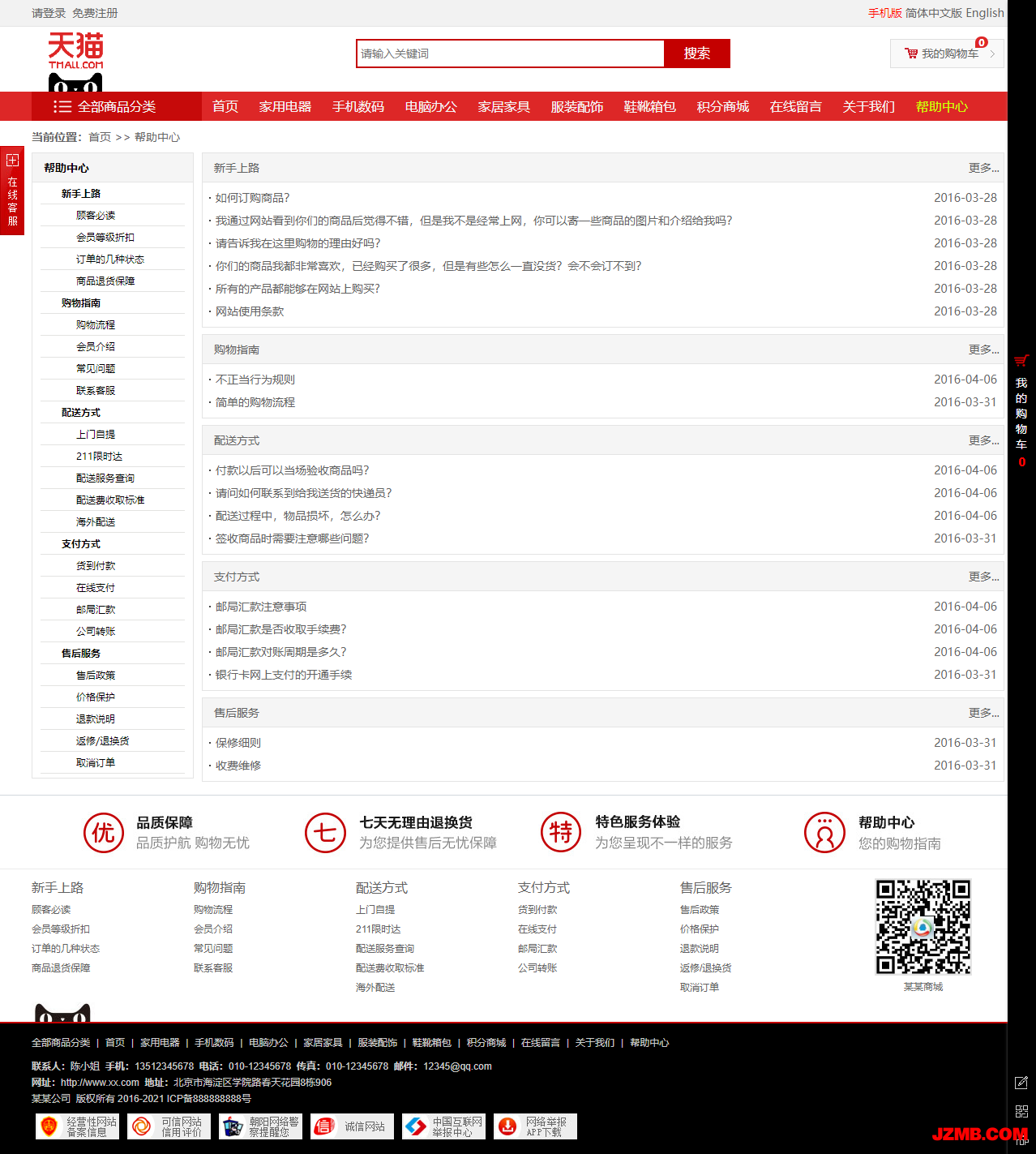Open article 不正当行为规则
Viewport: 1036px width, 1154px height.
(255, 380)
